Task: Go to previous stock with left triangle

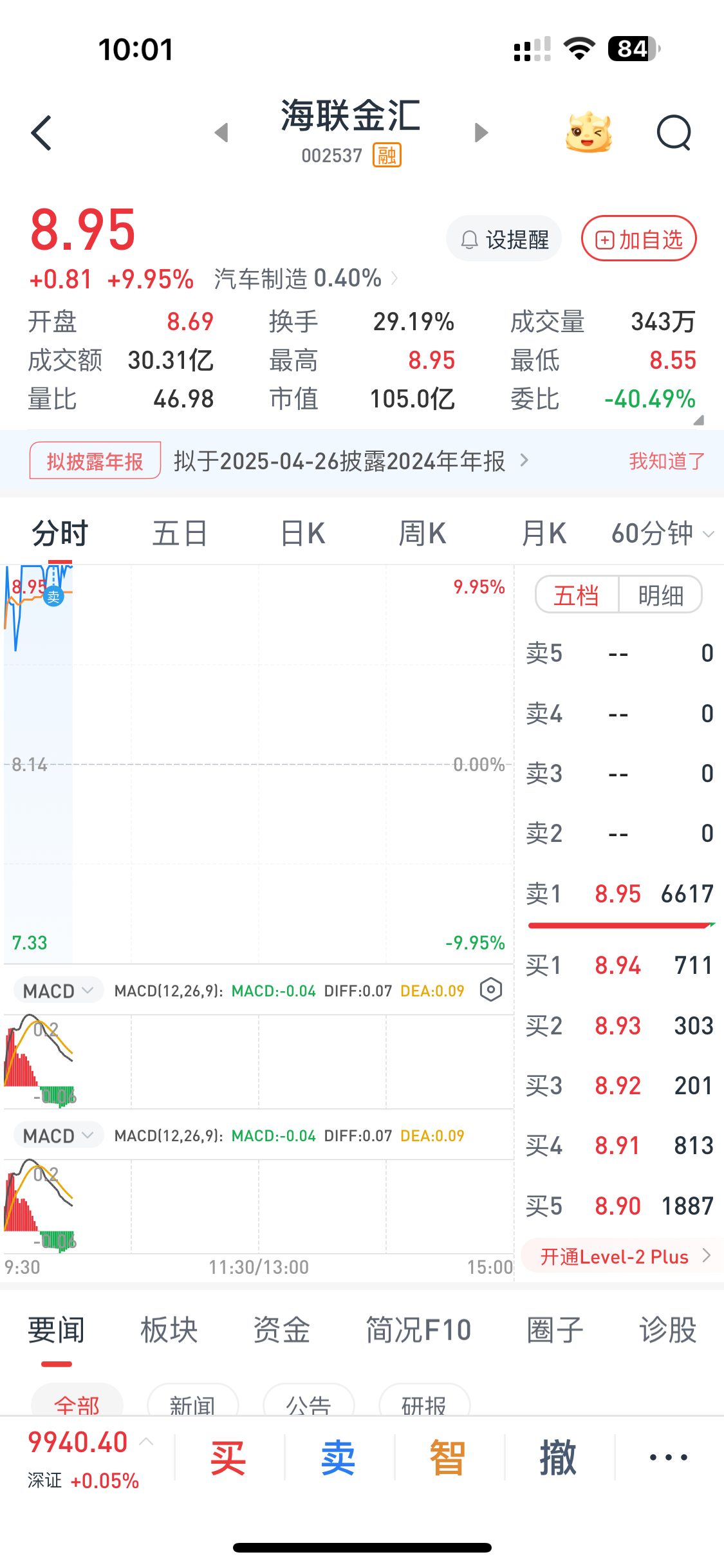Action: pyautogui.click(x=221, y=133)
